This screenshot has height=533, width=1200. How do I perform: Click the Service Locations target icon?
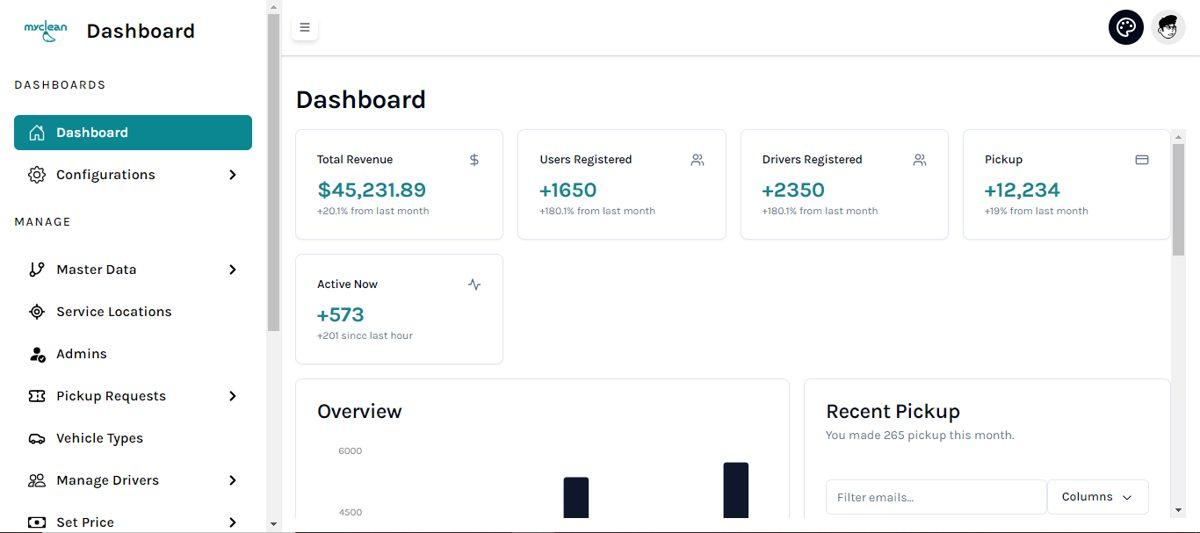click(37, 311)
